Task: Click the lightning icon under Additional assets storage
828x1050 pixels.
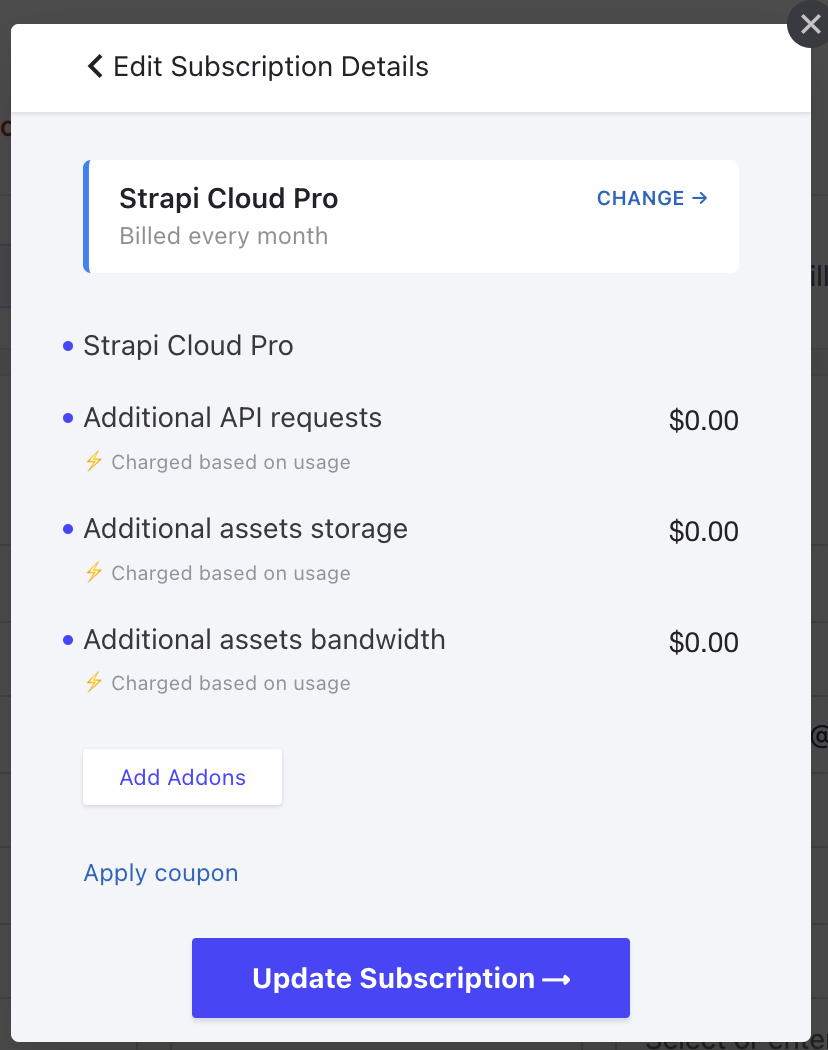Action: pyautogui.click(x=94, y=573)
